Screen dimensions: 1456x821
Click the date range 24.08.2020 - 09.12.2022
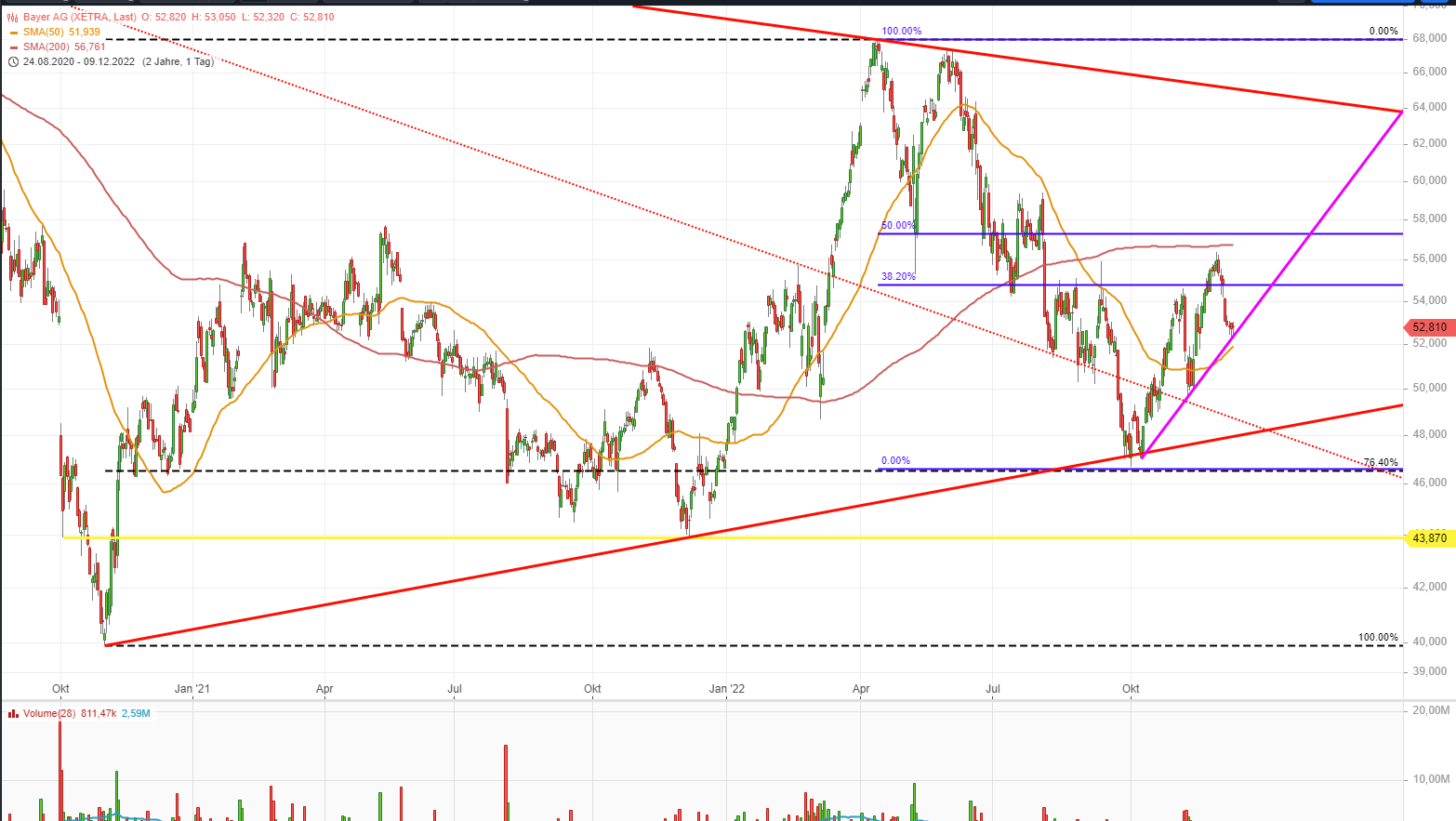pos(79,62)
